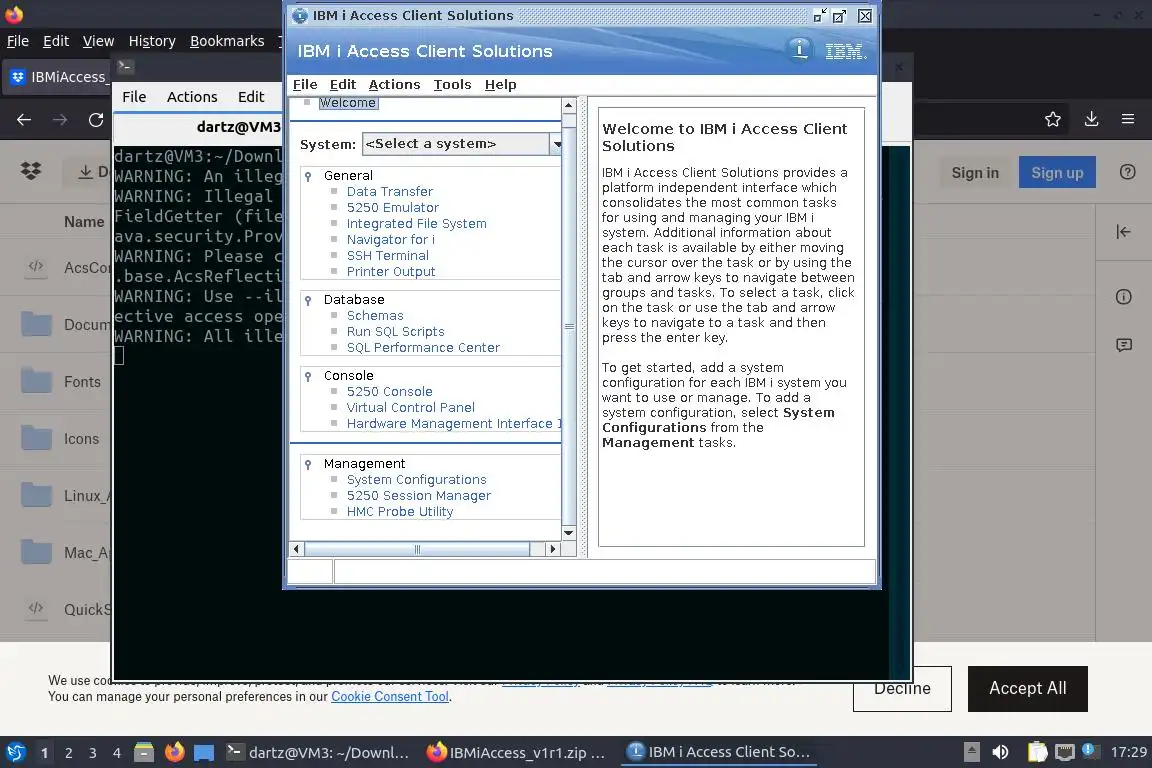Open Edit menu in terminal window
Screen dimensions: 1152x768
[251, 97]
